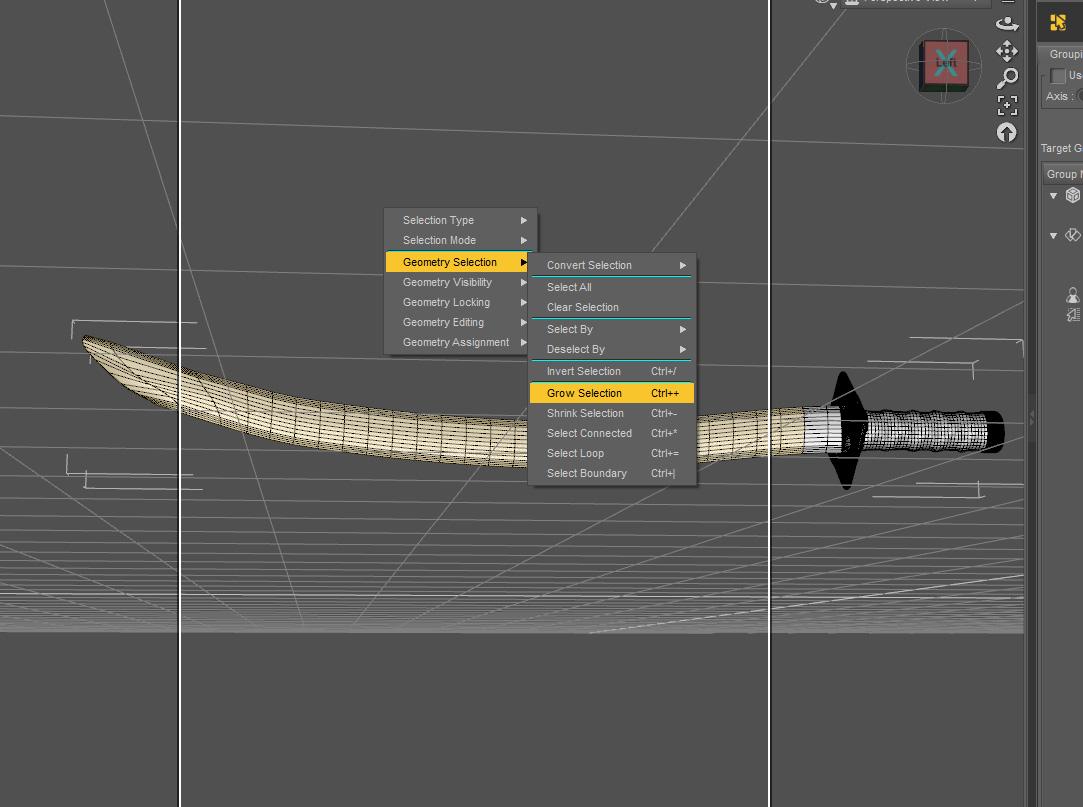Click the aim camera arrow icon
Image resolution: width=1083 pixels, height=807 pixels.
(1007, 131)
